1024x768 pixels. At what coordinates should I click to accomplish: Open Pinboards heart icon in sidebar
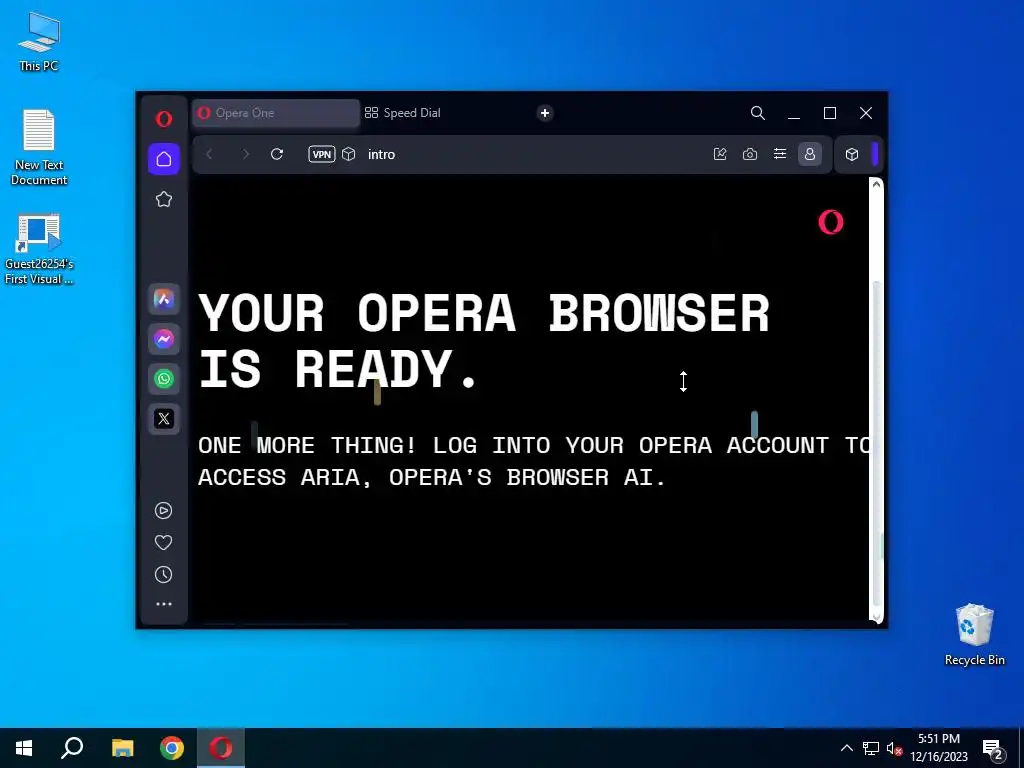coord(163,542)
